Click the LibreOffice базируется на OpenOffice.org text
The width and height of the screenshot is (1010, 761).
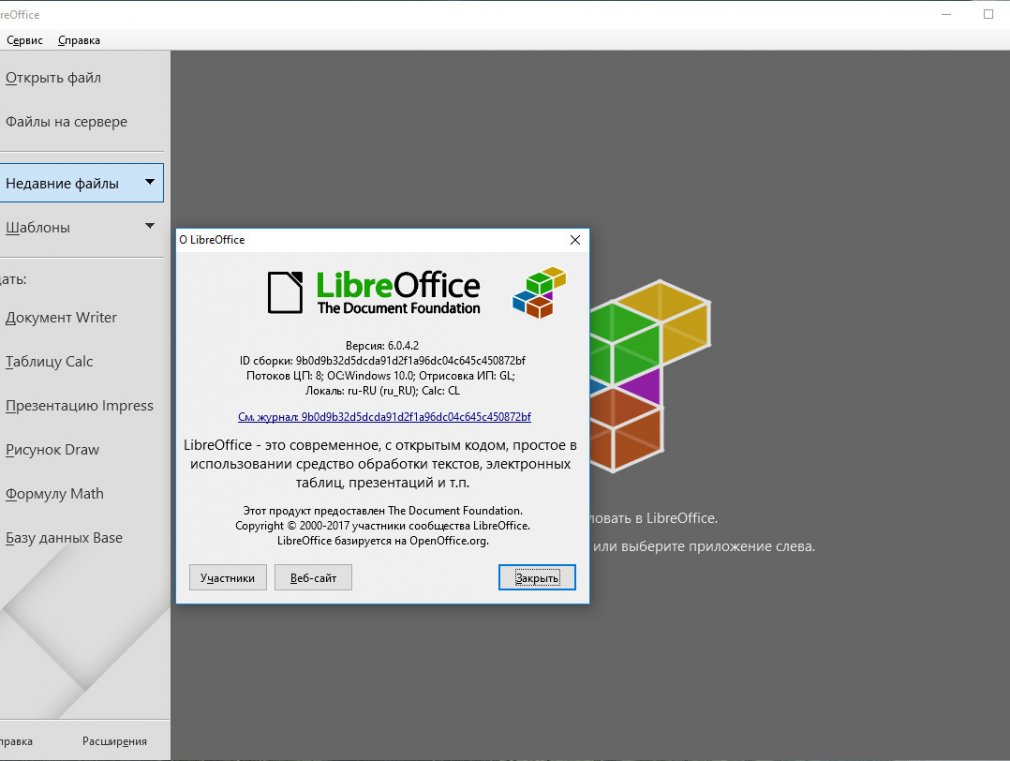tap(383, 541)
